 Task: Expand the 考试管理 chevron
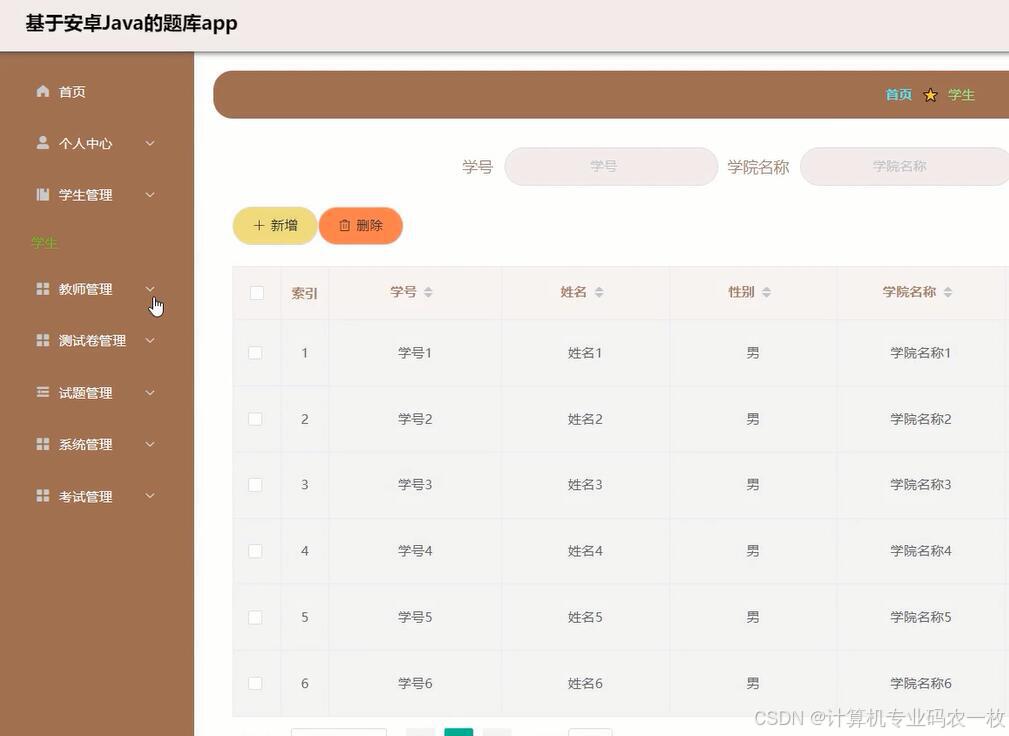150,496
